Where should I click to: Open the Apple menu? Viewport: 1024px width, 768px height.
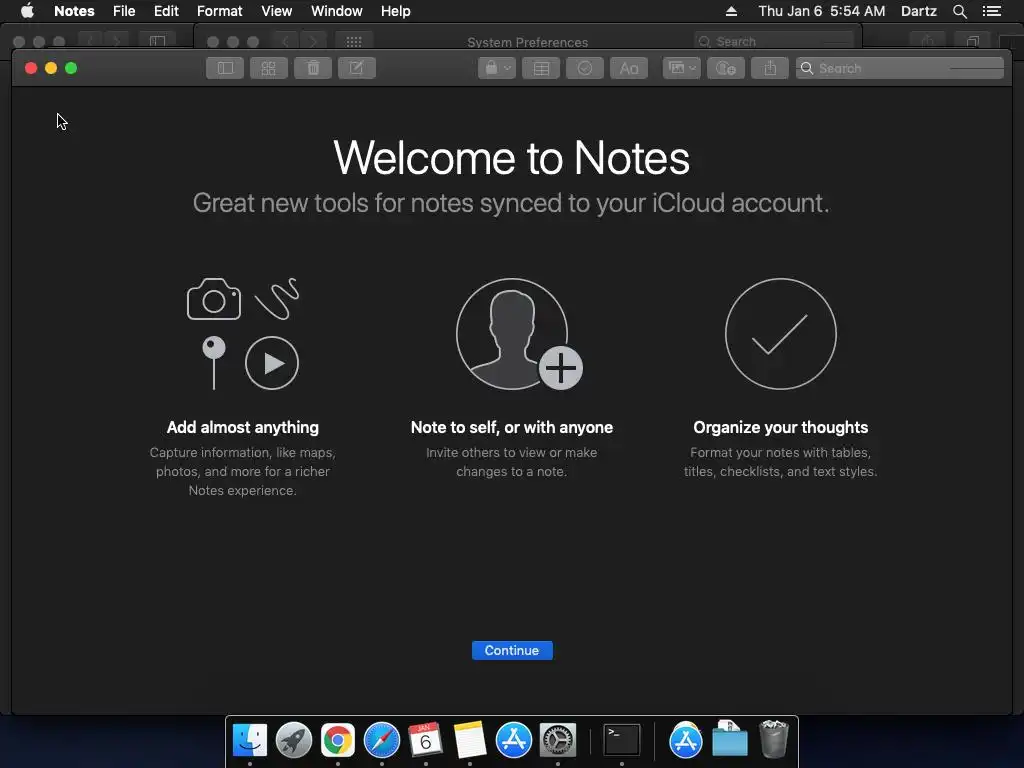(x=27, y=11)
